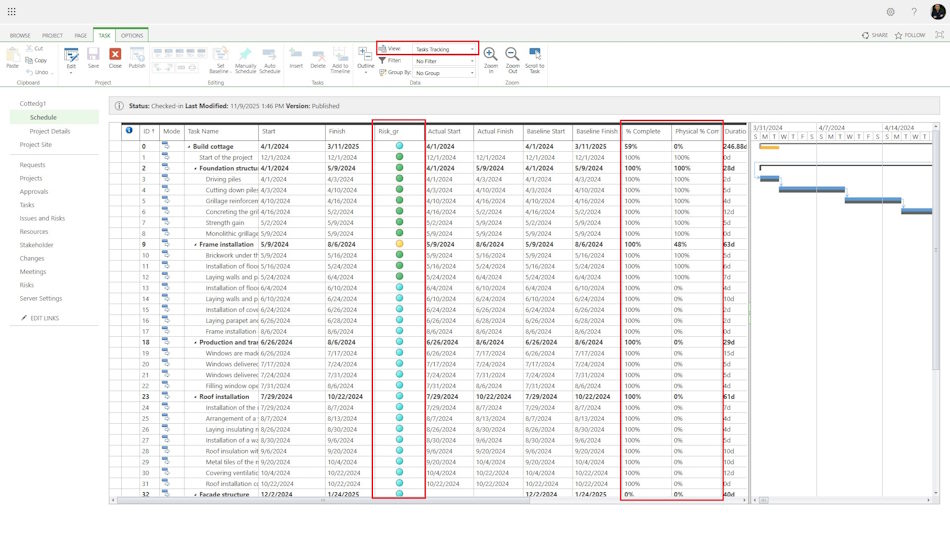Viewport: 950px width, 534px height.
Task: Click the Baseline Finish column header
Action: click(597, 132)
